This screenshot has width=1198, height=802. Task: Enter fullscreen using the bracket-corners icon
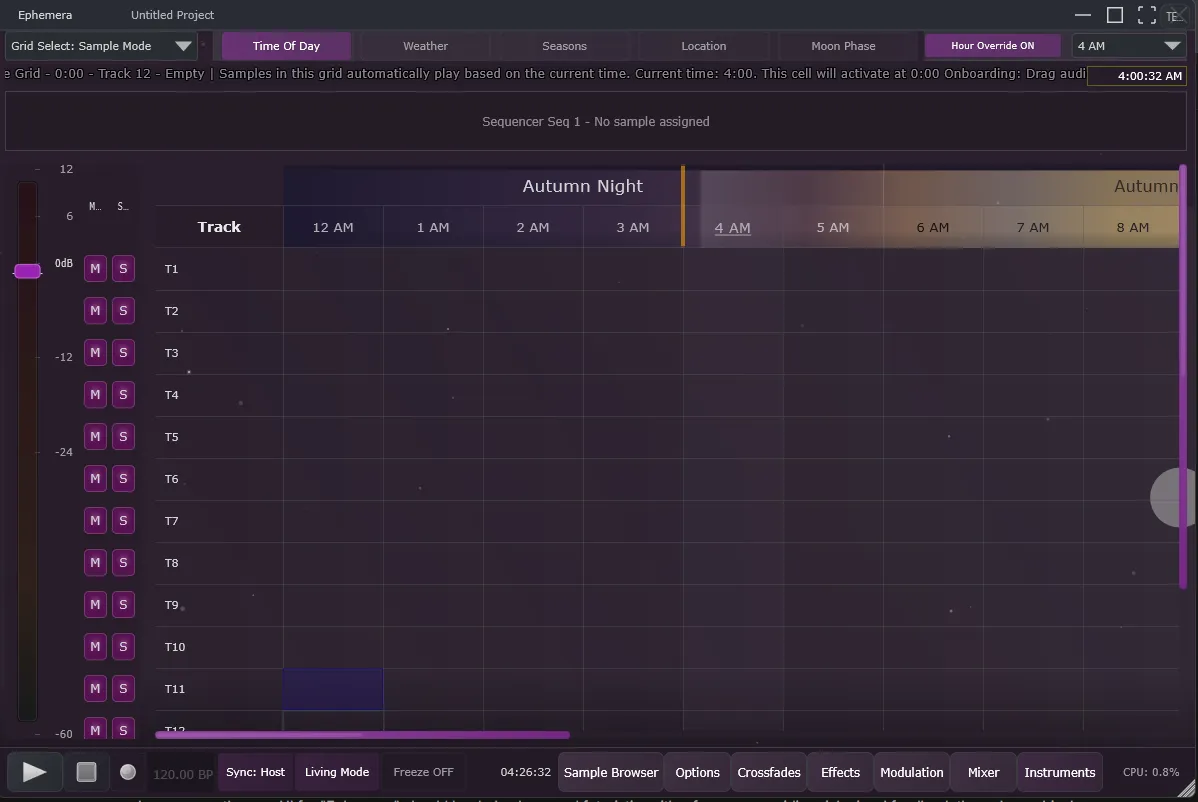click(1146, 15)
